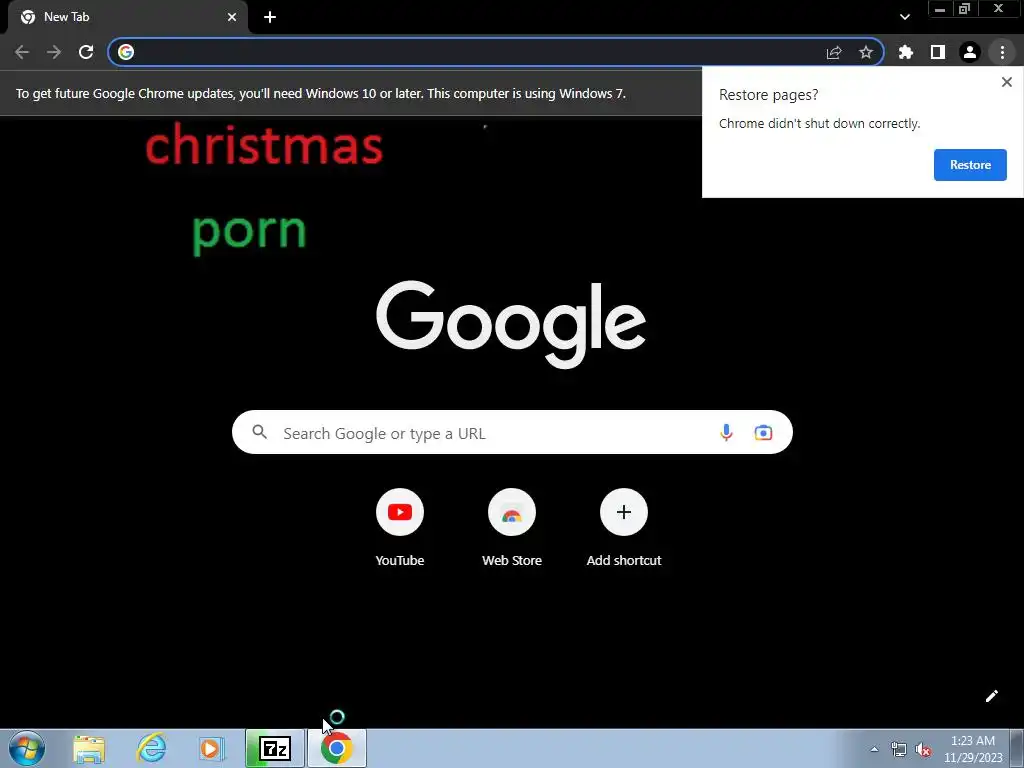
Task: Click the Google logo
Action: coord(511,323)
